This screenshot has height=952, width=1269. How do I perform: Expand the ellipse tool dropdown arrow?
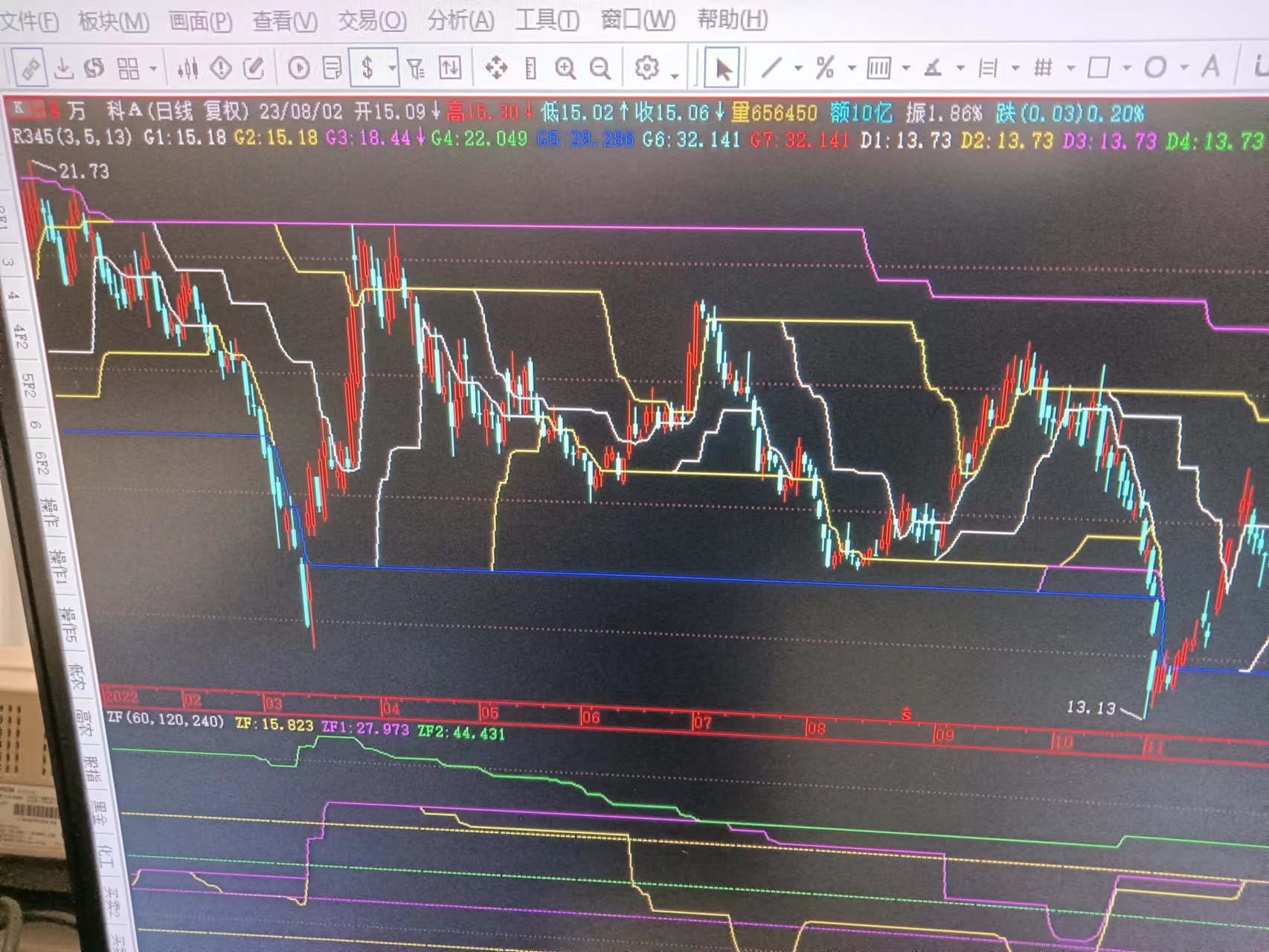point(1183,68)
